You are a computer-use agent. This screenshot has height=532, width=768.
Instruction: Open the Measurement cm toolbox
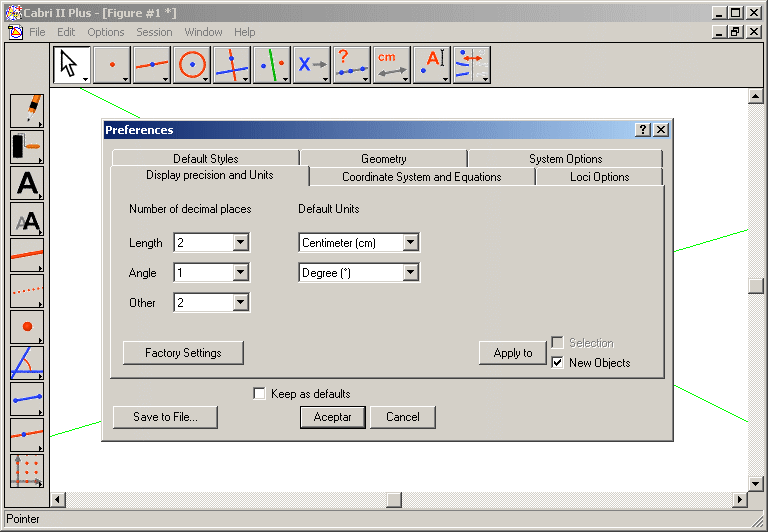click(392, 65)
